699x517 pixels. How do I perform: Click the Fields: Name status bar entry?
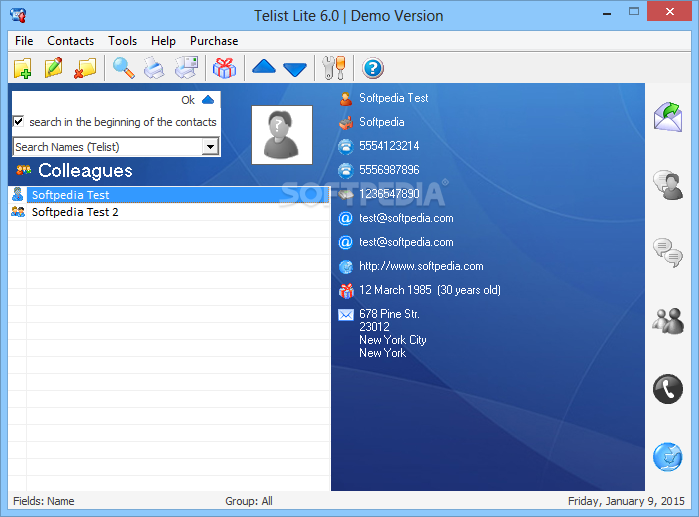44,501
